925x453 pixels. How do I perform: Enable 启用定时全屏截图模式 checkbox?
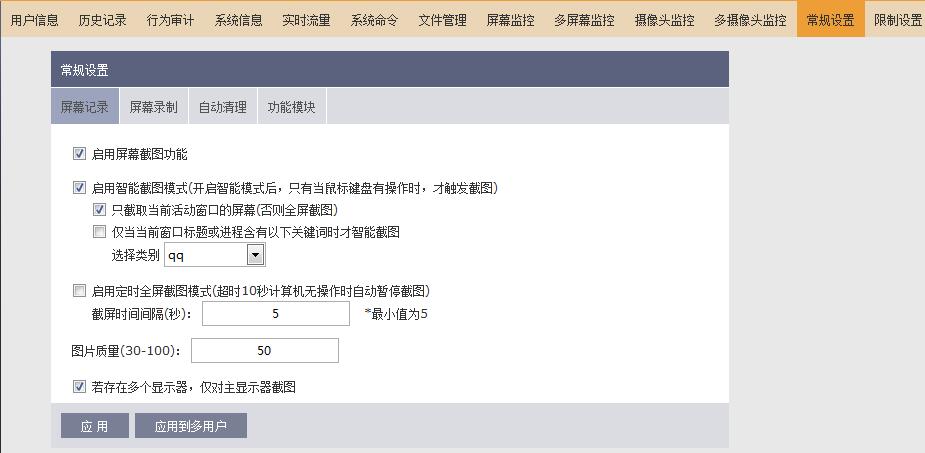click(x=79, y=291)
